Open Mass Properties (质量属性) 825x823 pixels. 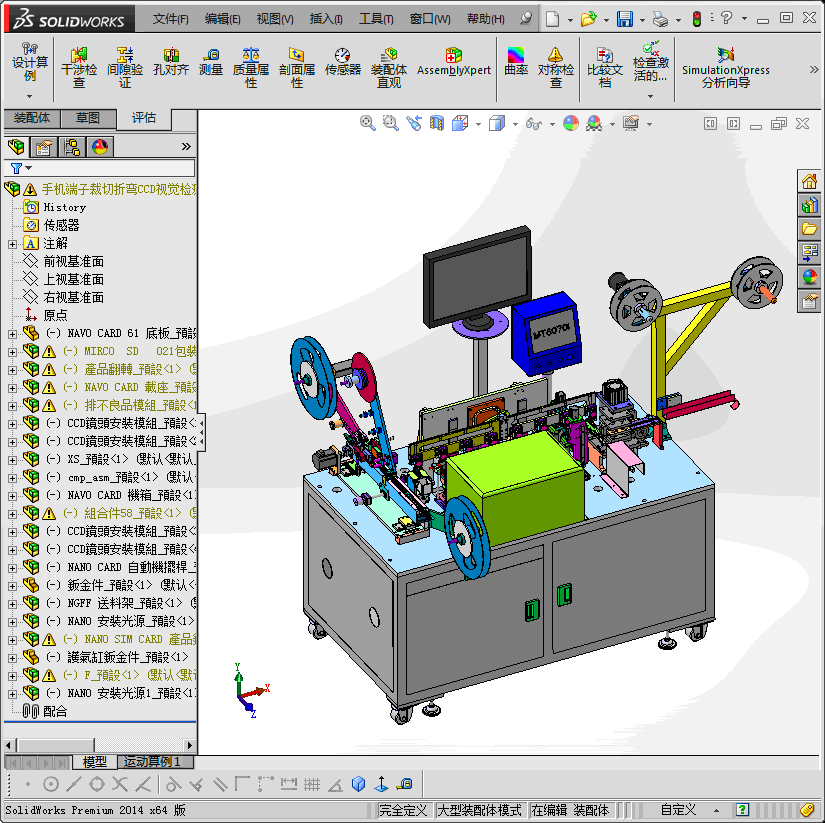point(251,67)
